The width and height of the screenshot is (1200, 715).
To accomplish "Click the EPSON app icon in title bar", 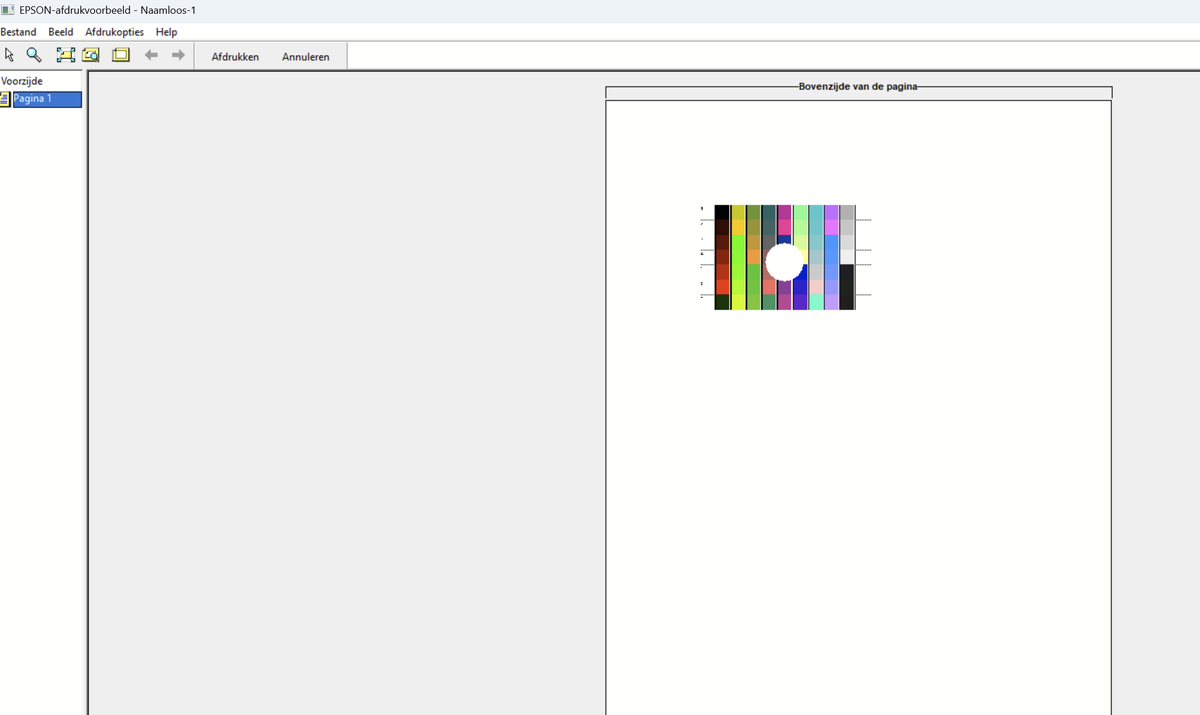I will tap(8, 10).
